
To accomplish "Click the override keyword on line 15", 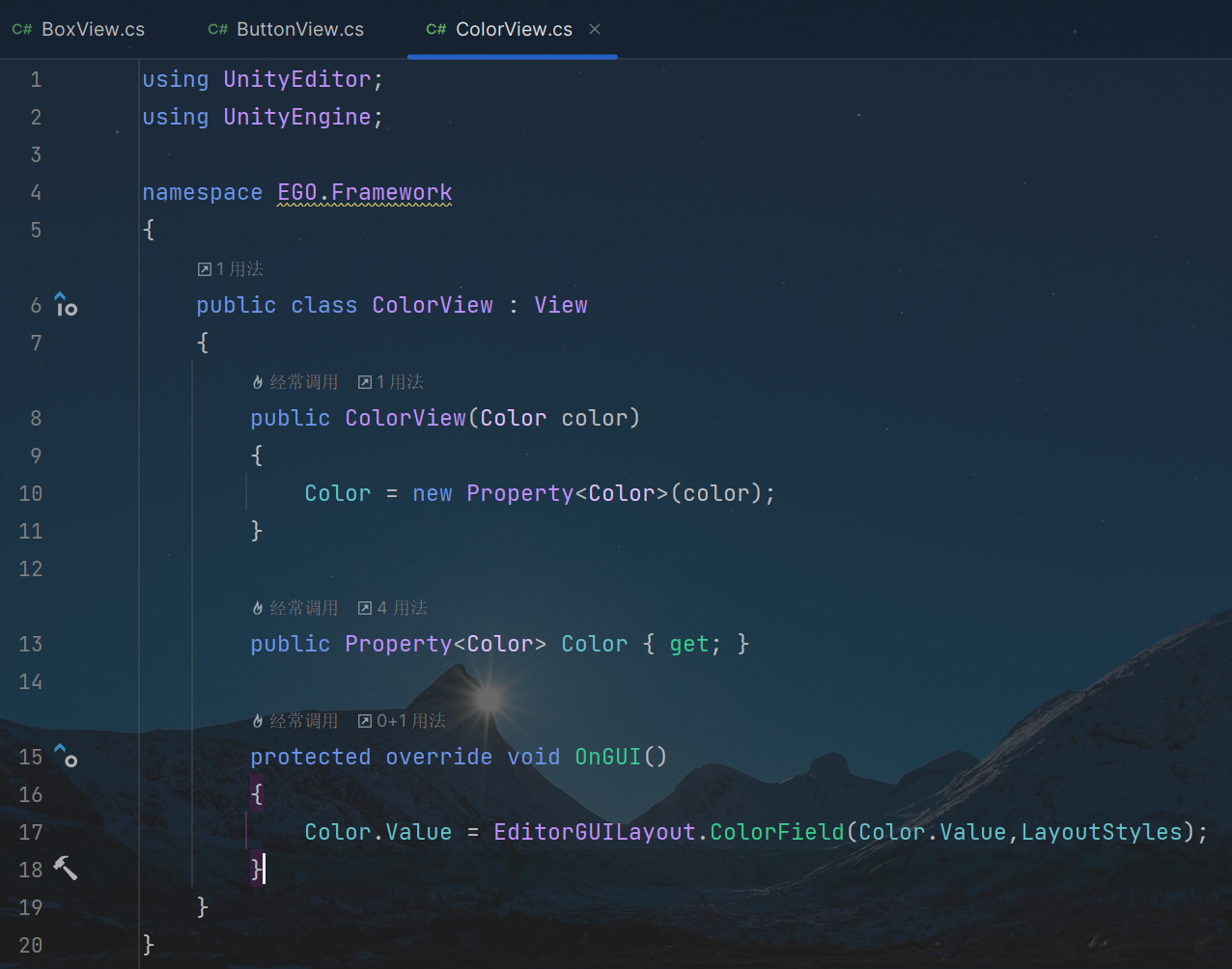I will point(439,757).
